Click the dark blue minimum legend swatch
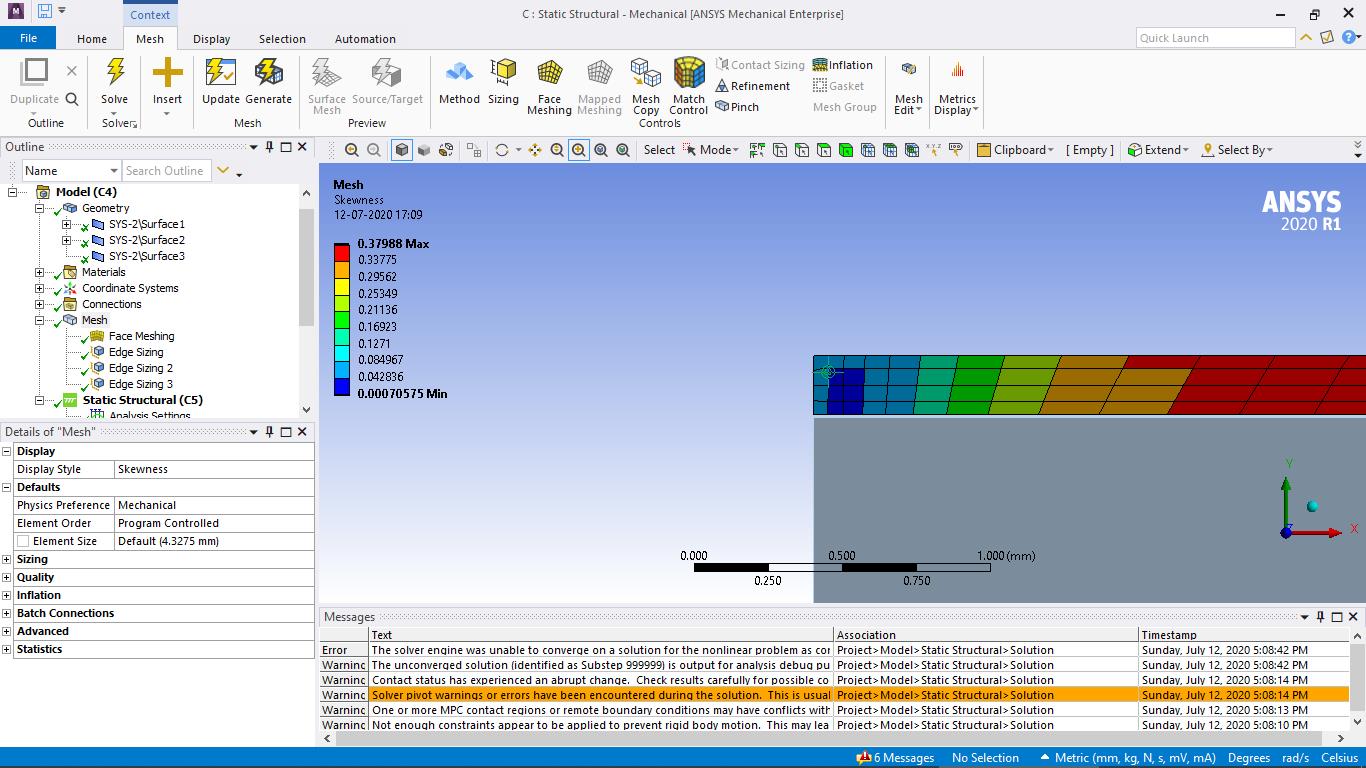This screenshot has width=1366, height=768. coord(342,387)
